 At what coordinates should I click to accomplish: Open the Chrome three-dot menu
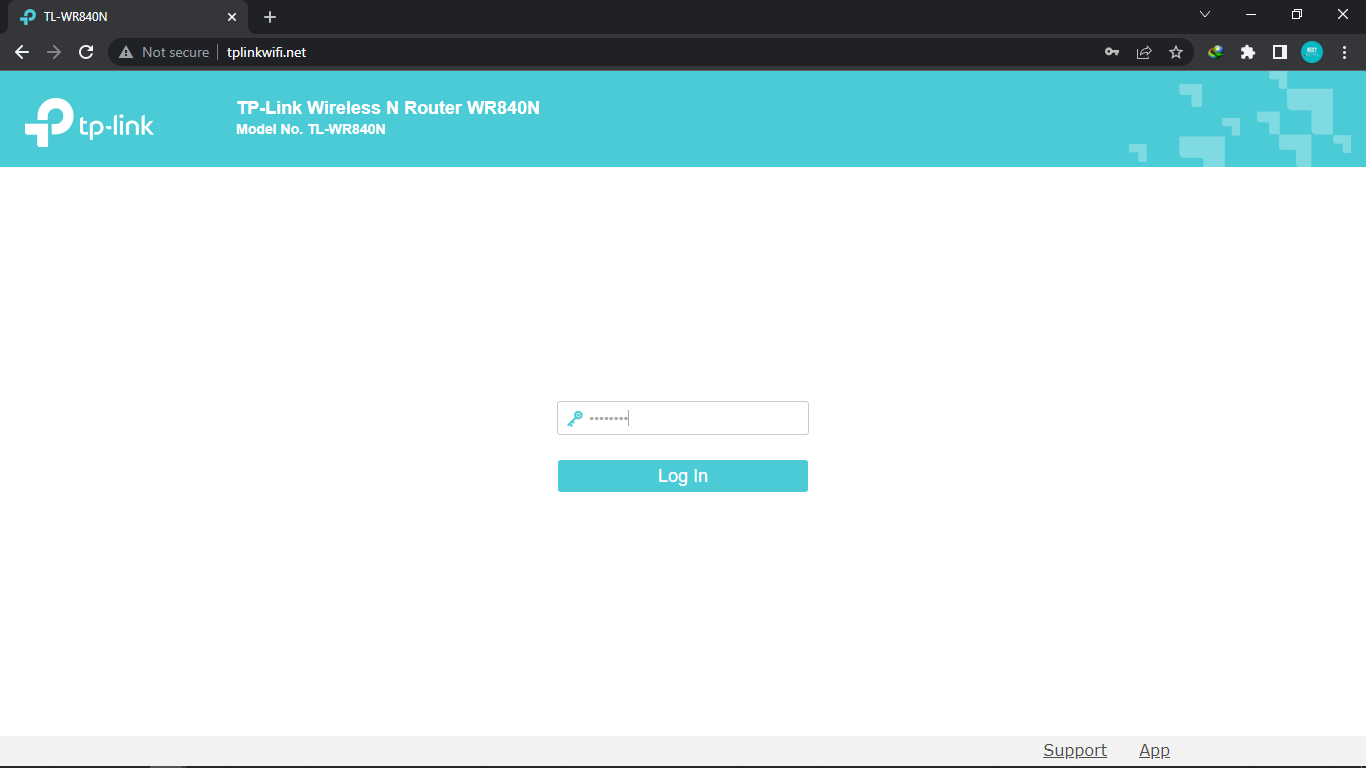(x=1344, y=52)
